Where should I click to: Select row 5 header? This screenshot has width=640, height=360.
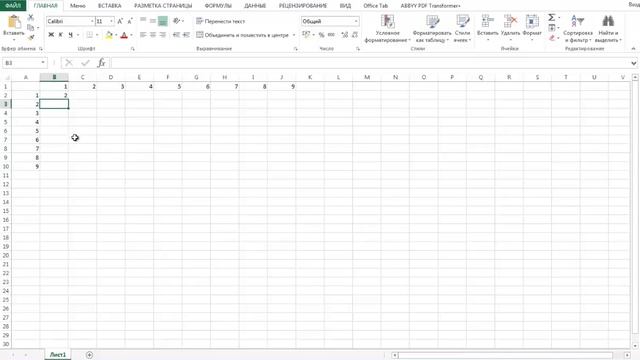[6, 122]
